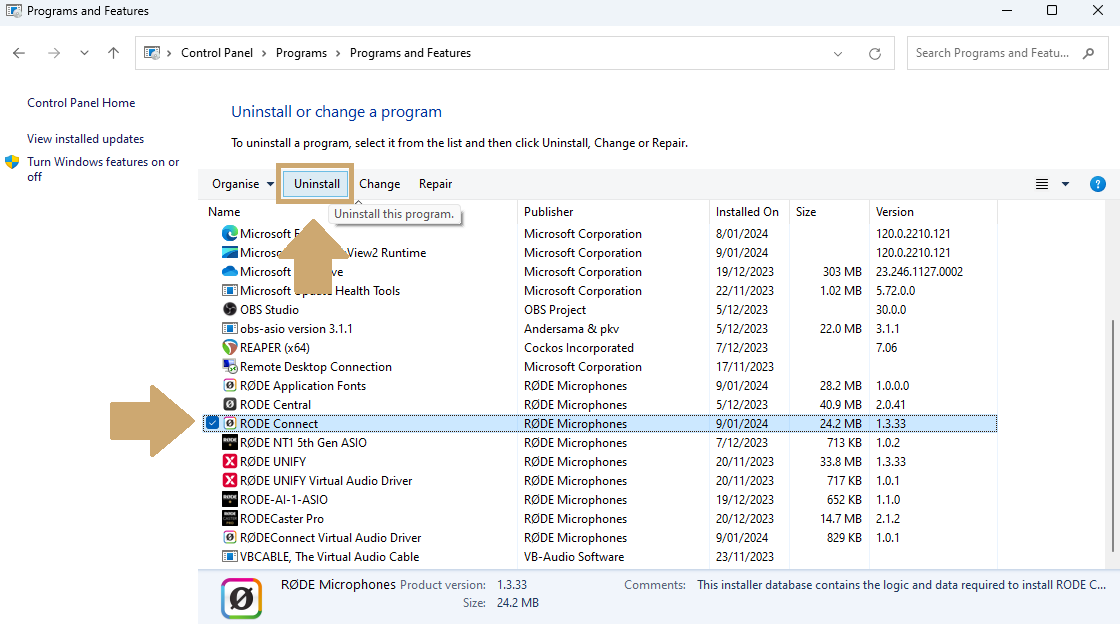Click the Remote Desktop Connection icon
The height and width of the screenshot is (624, 1120).
229,366
